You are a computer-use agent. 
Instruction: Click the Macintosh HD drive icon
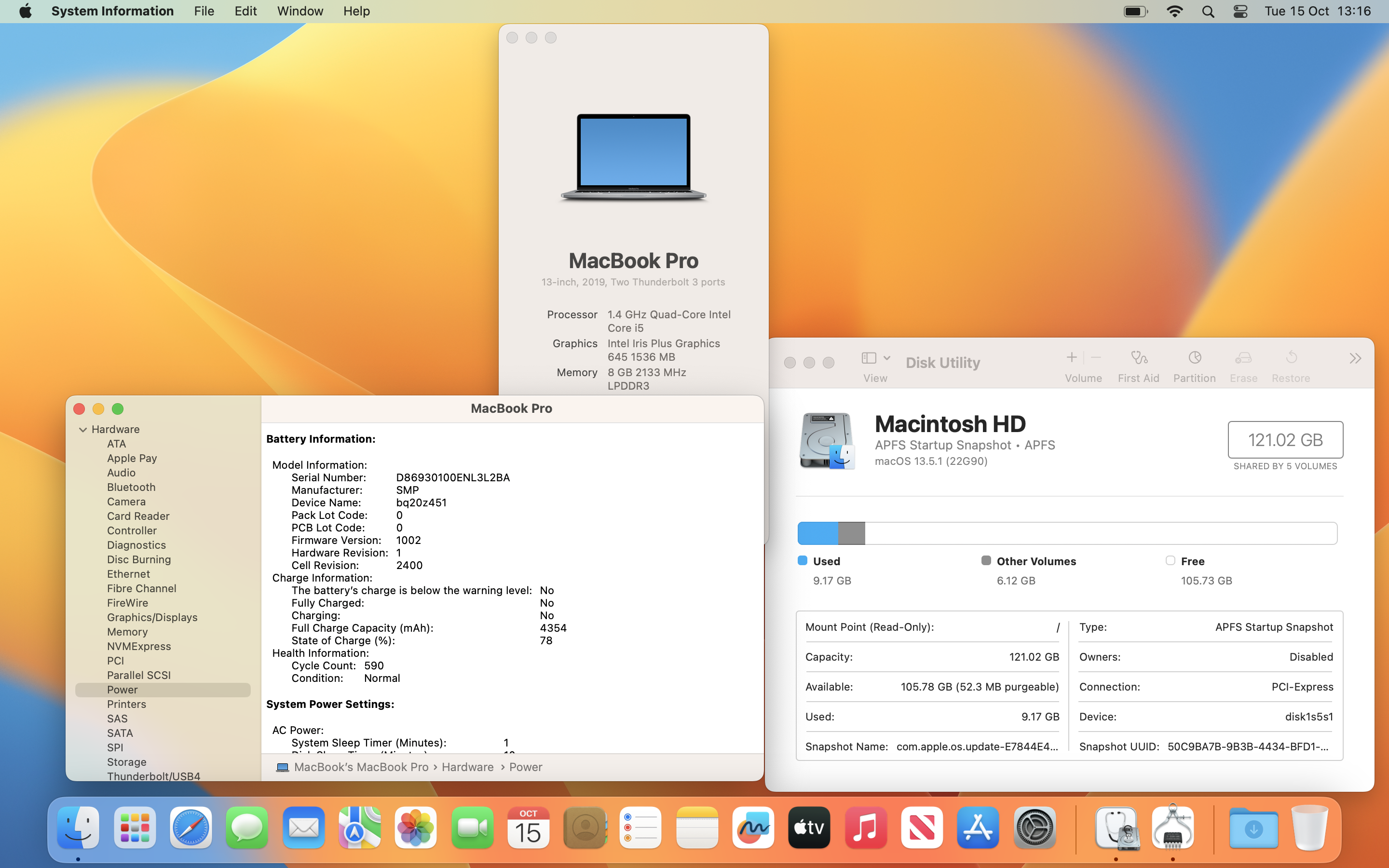tap(827, 441)
